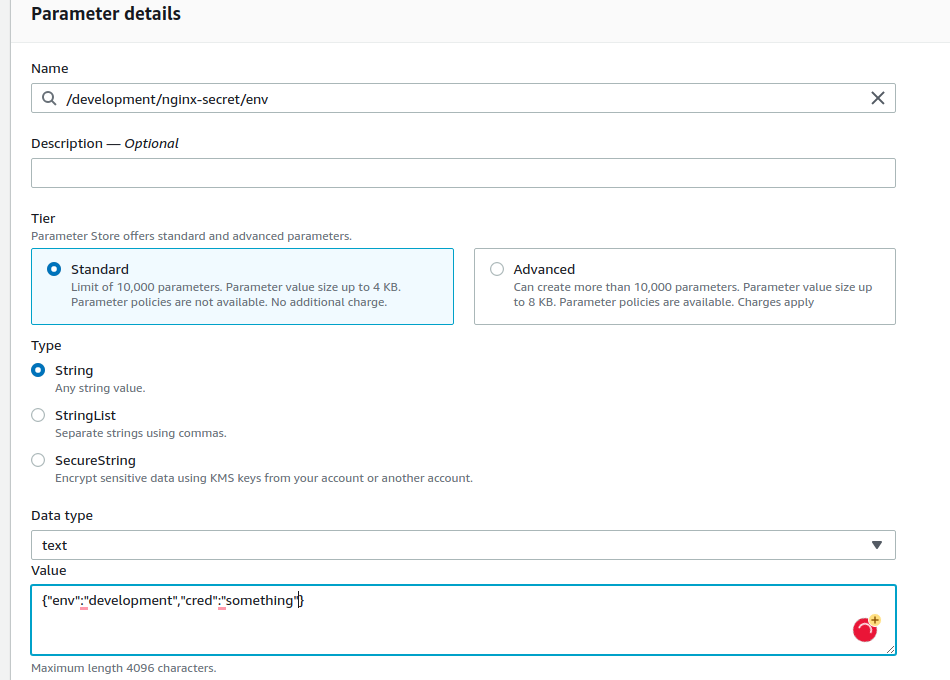Expand the Data type dropdown arrow
Viewport: 950px width, 680px height.
877,545
